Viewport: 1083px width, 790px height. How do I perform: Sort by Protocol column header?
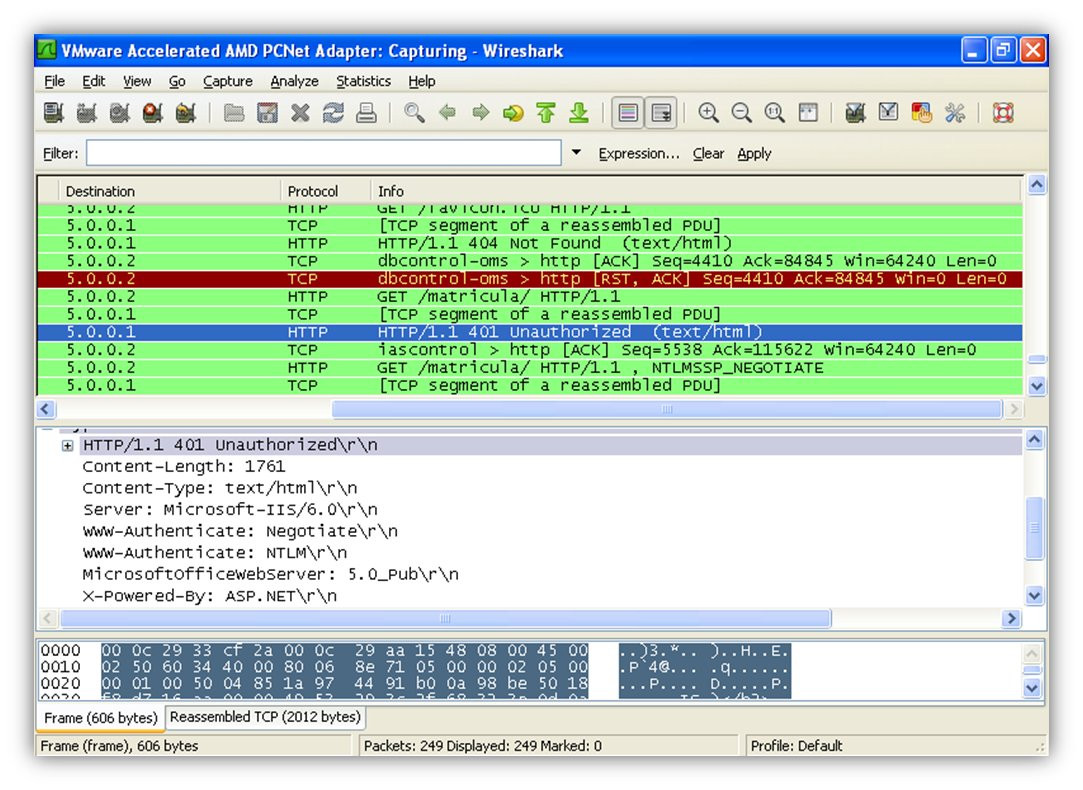[325, 191]
